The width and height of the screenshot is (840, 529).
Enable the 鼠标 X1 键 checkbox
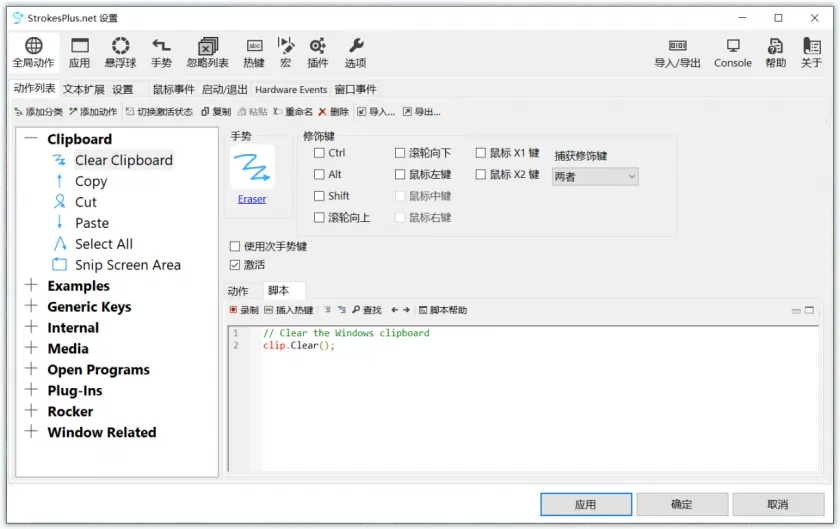tap(481, 153)
